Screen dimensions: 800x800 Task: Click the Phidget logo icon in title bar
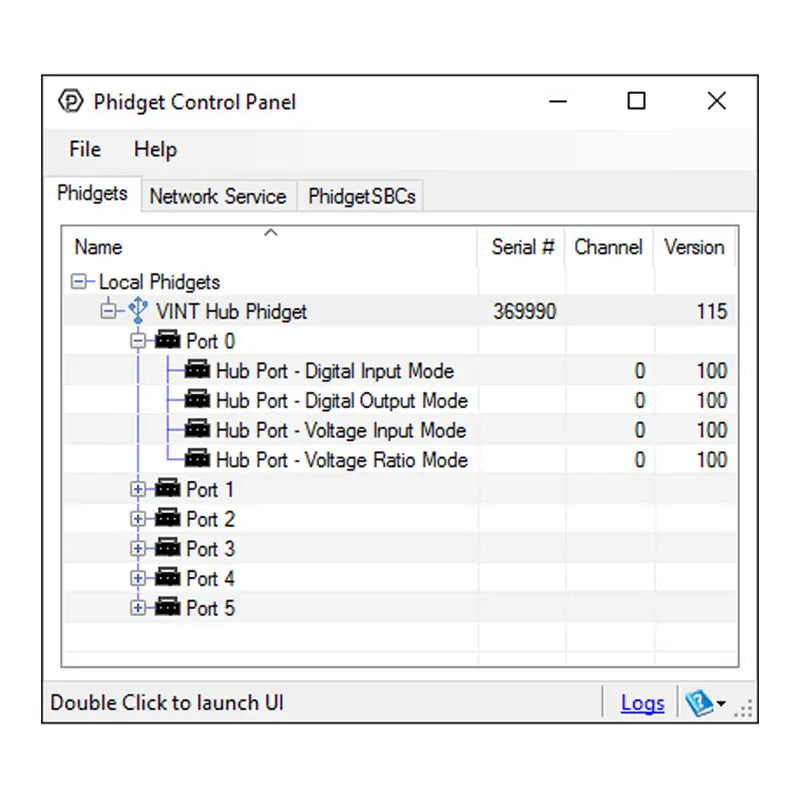tap(70, 101)
